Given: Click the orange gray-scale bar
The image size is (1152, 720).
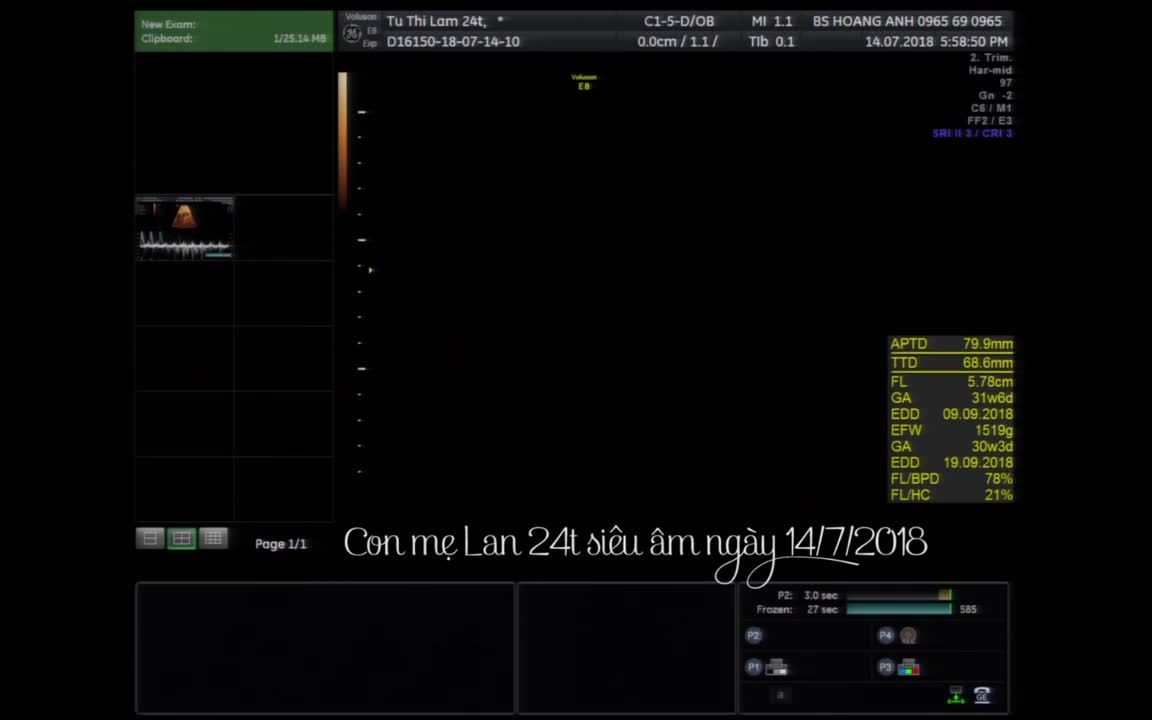Looking at the screenshot, I should 342,140.
